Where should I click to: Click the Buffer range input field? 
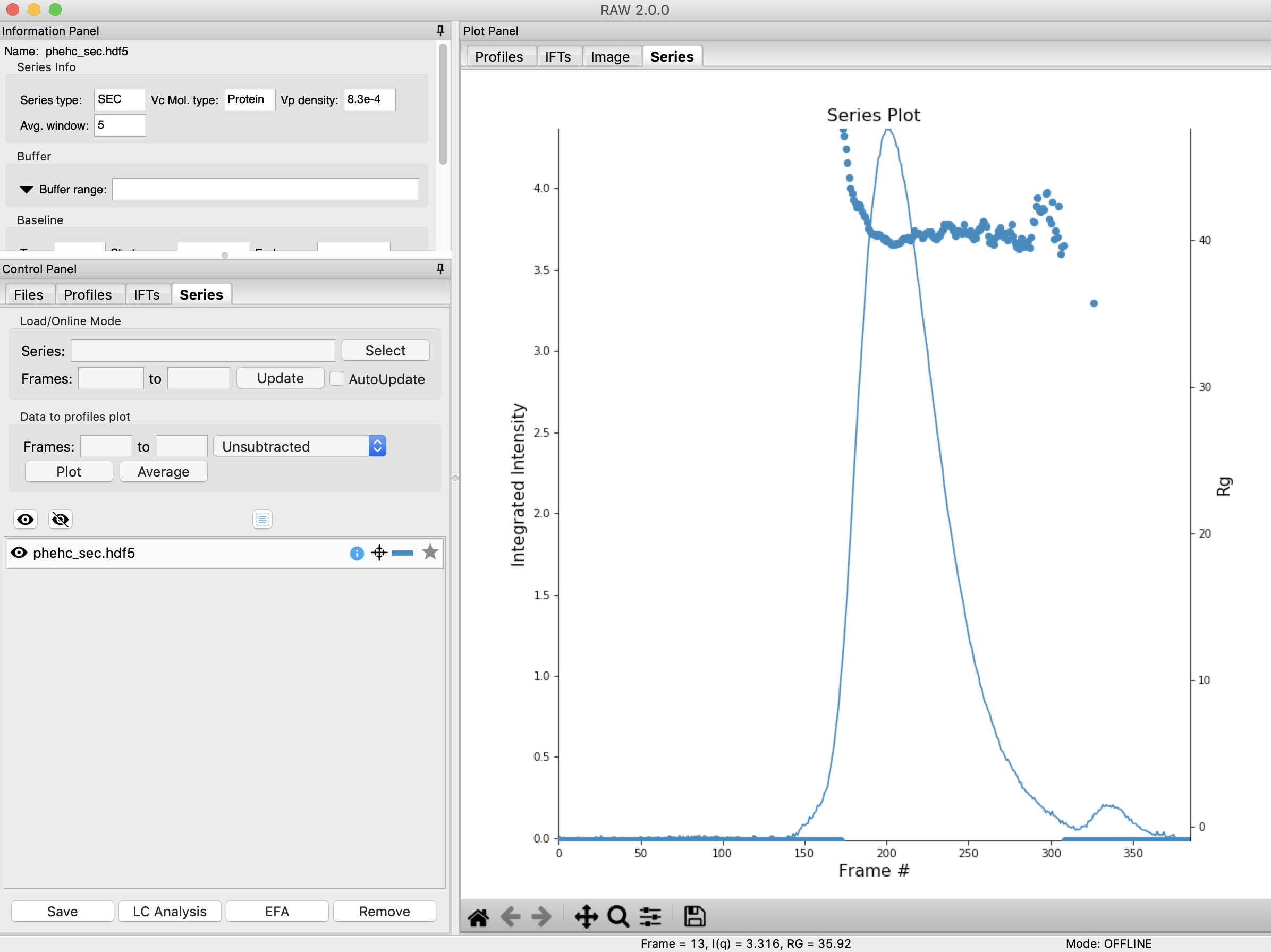click(x=265, y=190)
